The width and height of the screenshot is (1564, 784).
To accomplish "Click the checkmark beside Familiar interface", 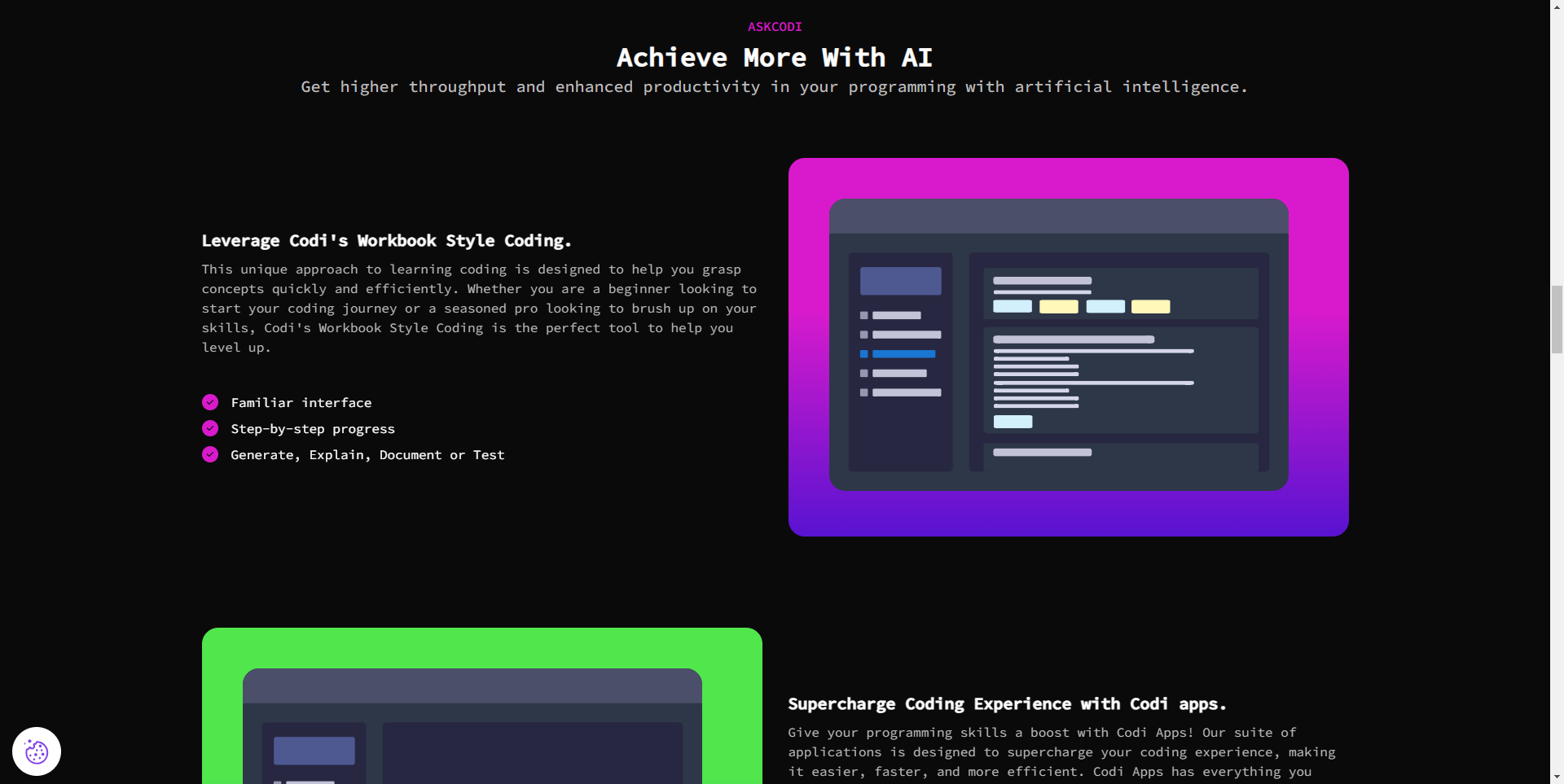I will pyautogui.click(x=210, y=402).
